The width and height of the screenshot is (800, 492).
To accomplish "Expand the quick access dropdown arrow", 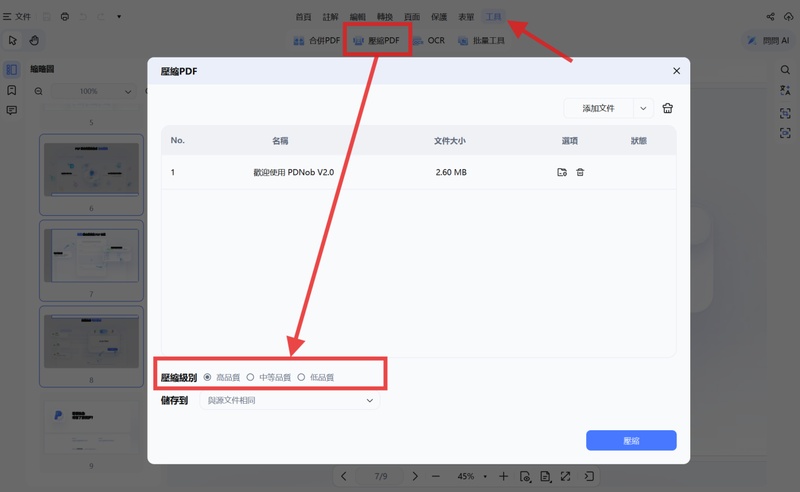I will pos(119,17).
